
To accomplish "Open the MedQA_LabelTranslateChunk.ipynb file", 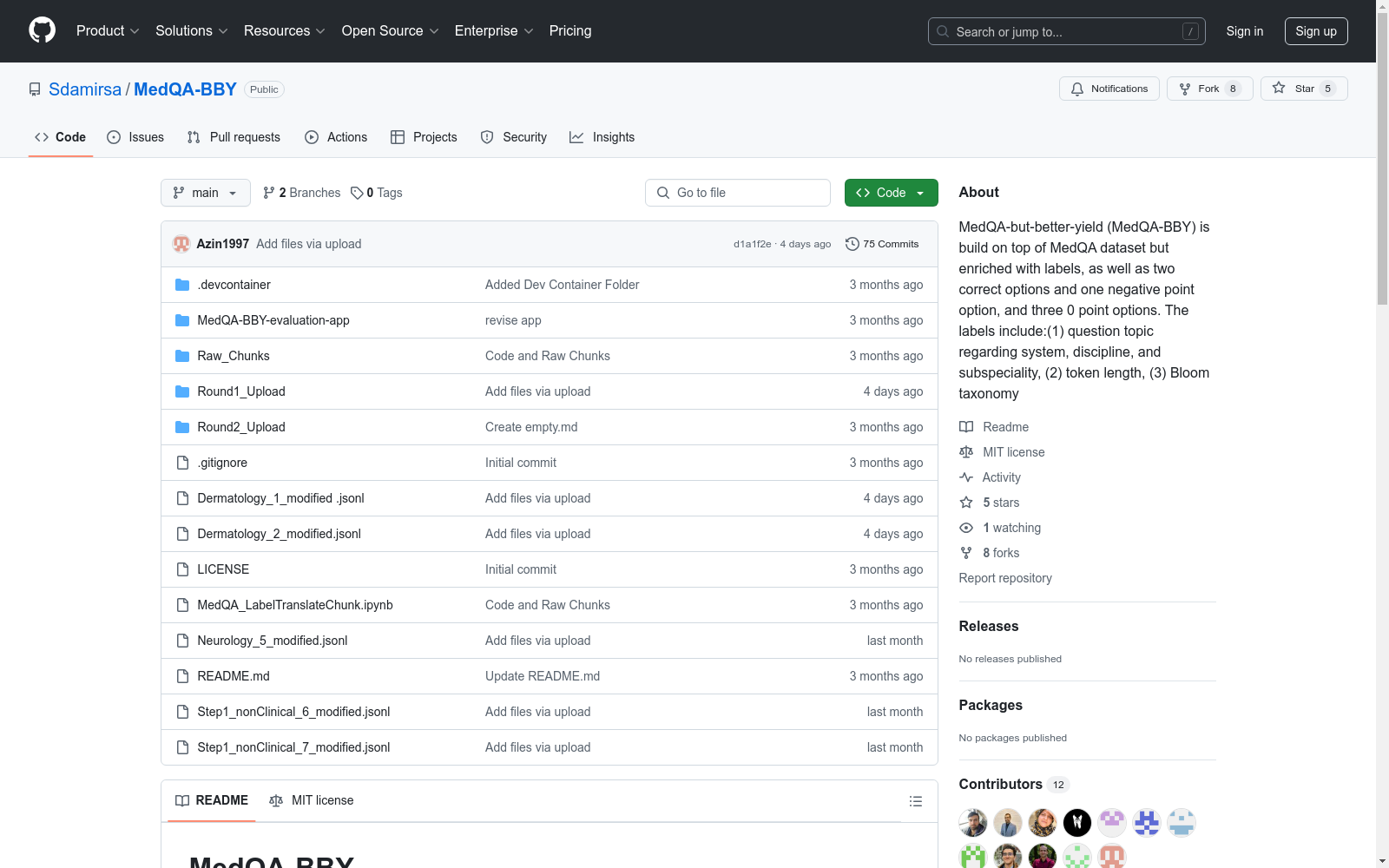I will [x=295, y=605].
